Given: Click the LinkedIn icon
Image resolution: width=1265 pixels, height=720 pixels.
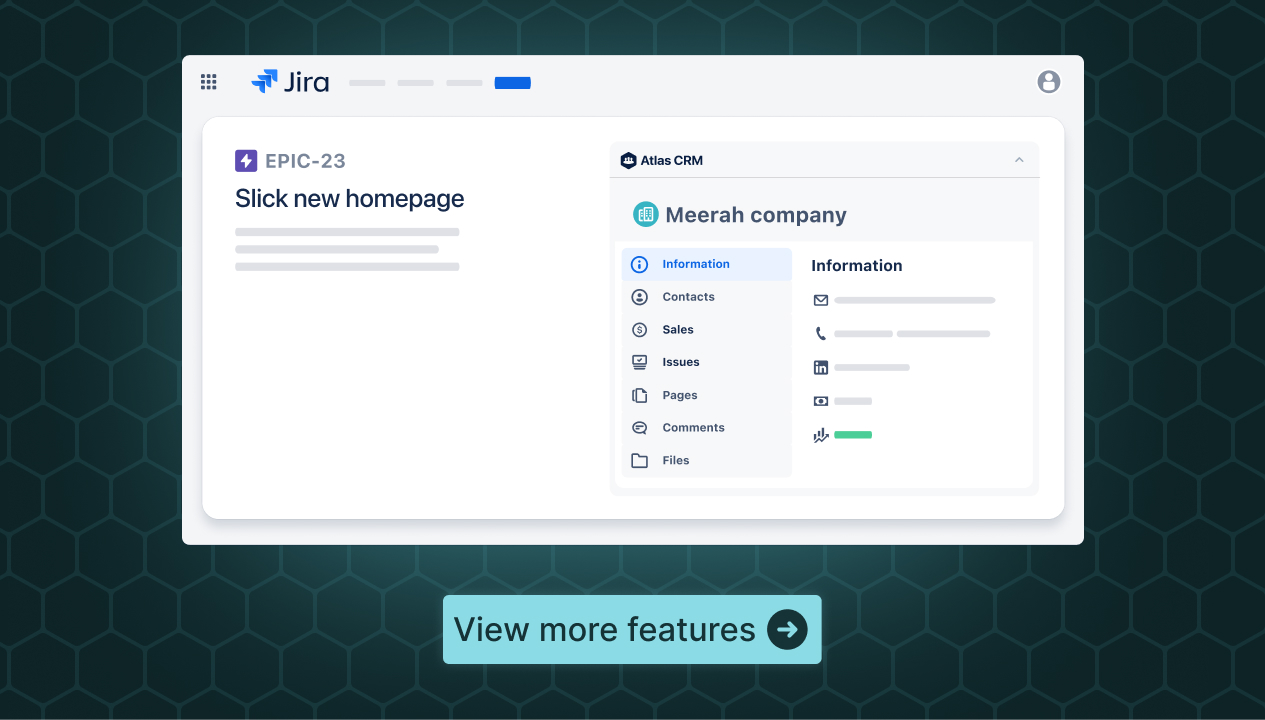Looking at the screenshot, I should [x=821, y=368].
